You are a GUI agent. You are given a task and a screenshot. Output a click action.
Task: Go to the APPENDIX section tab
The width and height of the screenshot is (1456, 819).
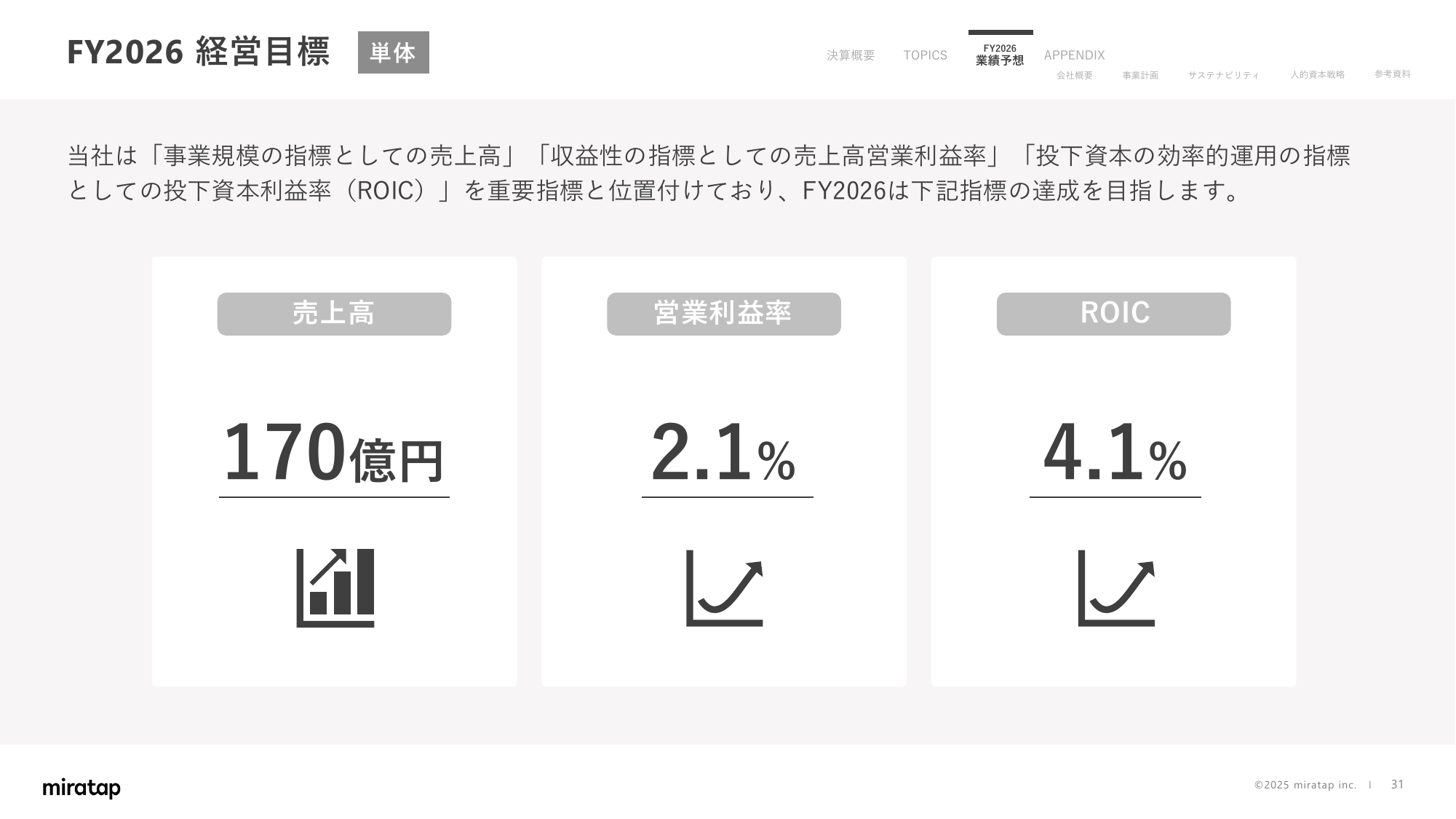pyautogui.click(x=1074, y=55)
